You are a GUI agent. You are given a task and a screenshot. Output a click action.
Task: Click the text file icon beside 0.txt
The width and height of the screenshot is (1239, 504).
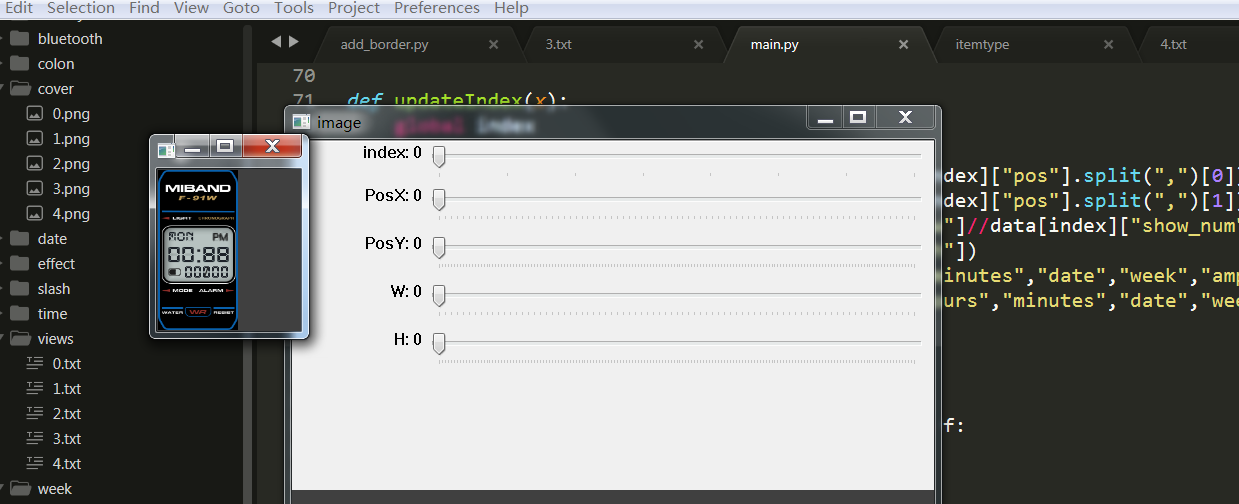coord(35,364)
